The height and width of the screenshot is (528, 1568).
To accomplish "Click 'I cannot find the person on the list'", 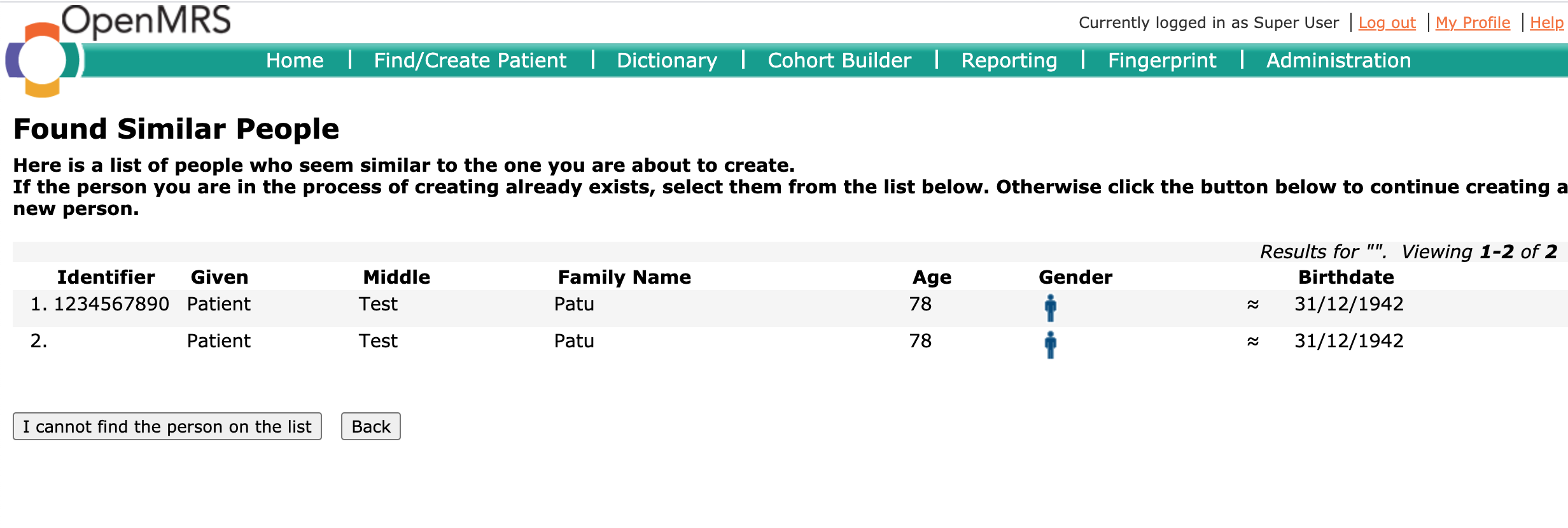I will point(167,426).
